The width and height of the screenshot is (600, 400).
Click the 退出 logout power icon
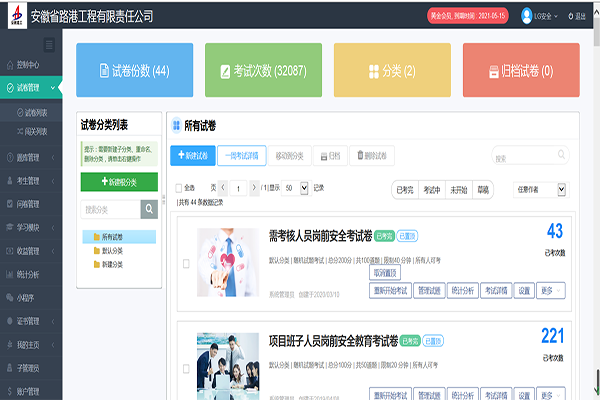point(572,15)
